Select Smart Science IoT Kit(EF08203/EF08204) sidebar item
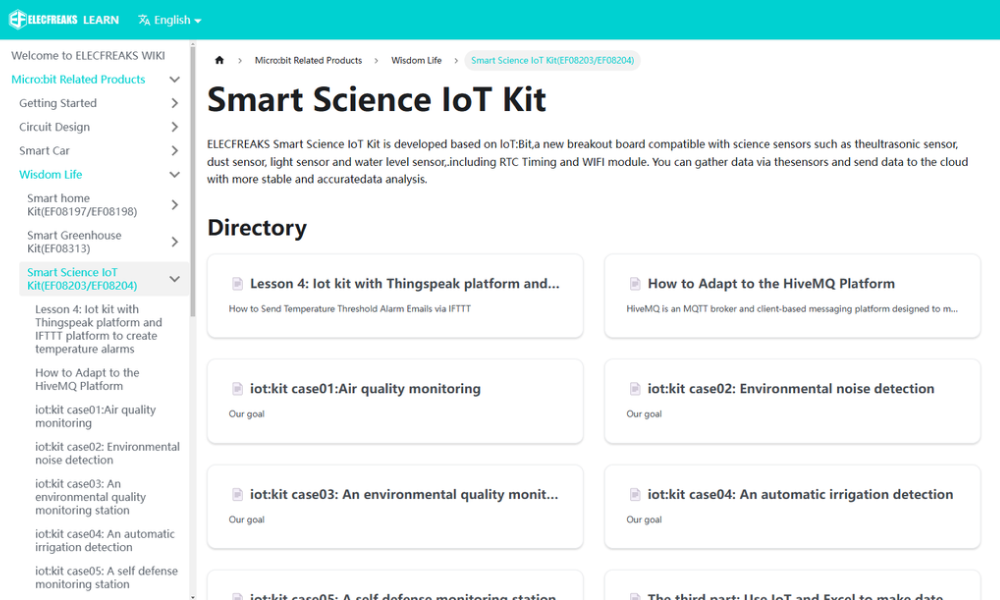This screenshot has width=1000, height=600. click(82, 279)
